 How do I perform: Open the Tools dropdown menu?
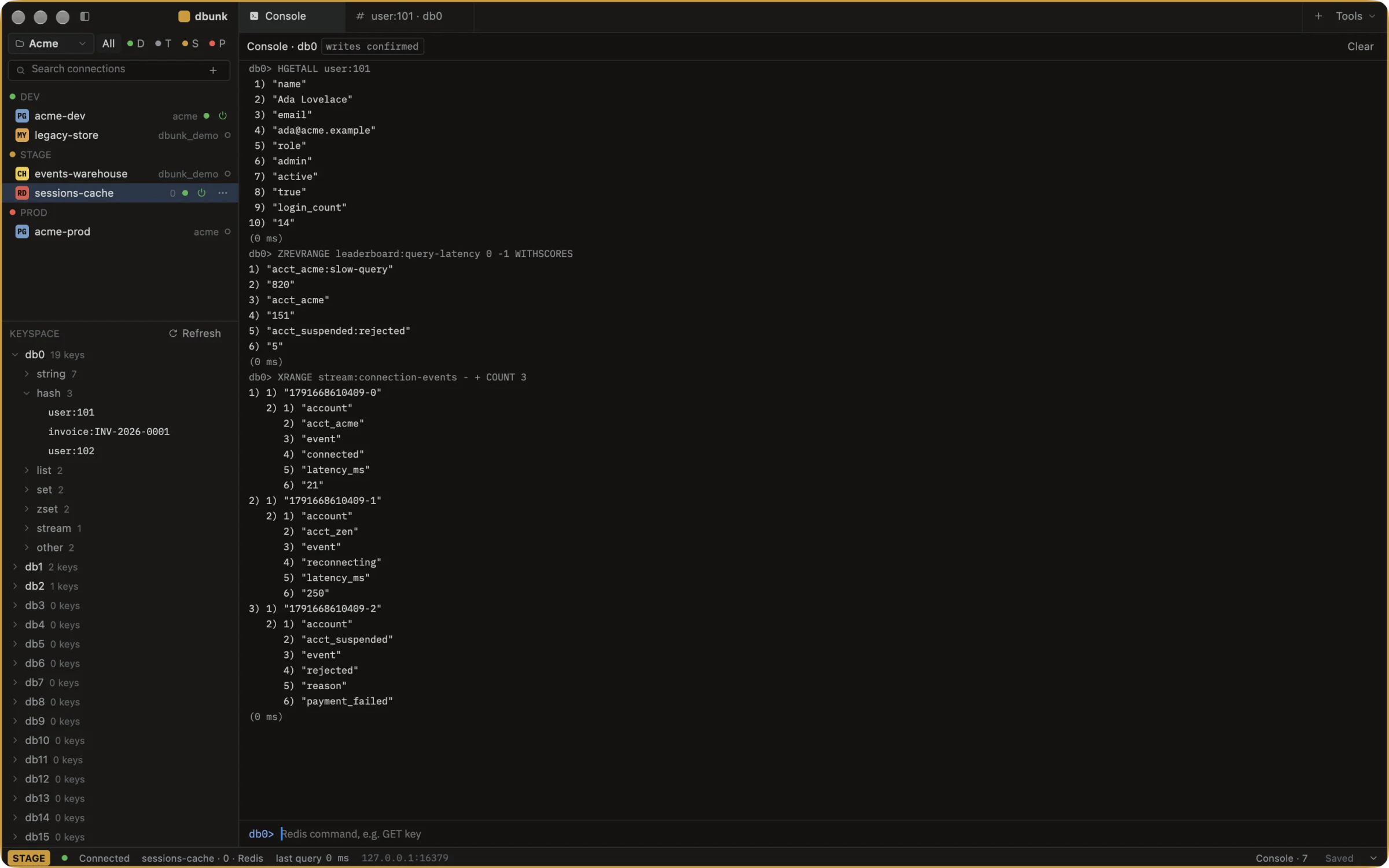tap(1355, 16)
